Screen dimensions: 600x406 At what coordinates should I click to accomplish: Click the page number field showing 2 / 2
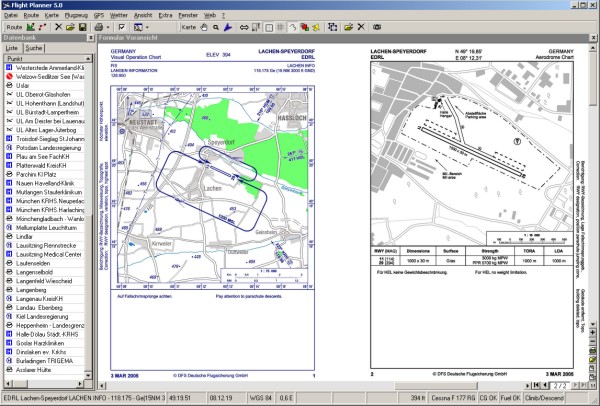point(560,385)
